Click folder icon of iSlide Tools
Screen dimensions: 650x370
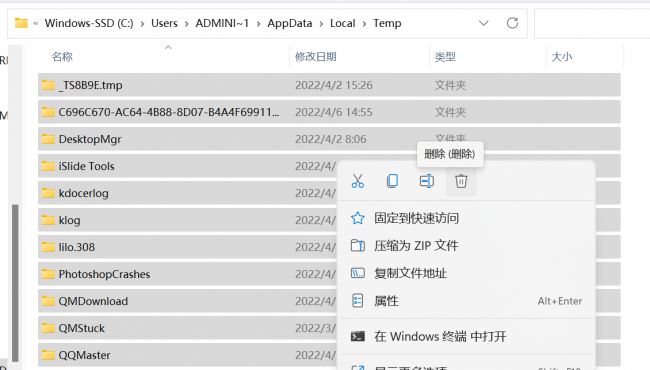coord(48,166)
